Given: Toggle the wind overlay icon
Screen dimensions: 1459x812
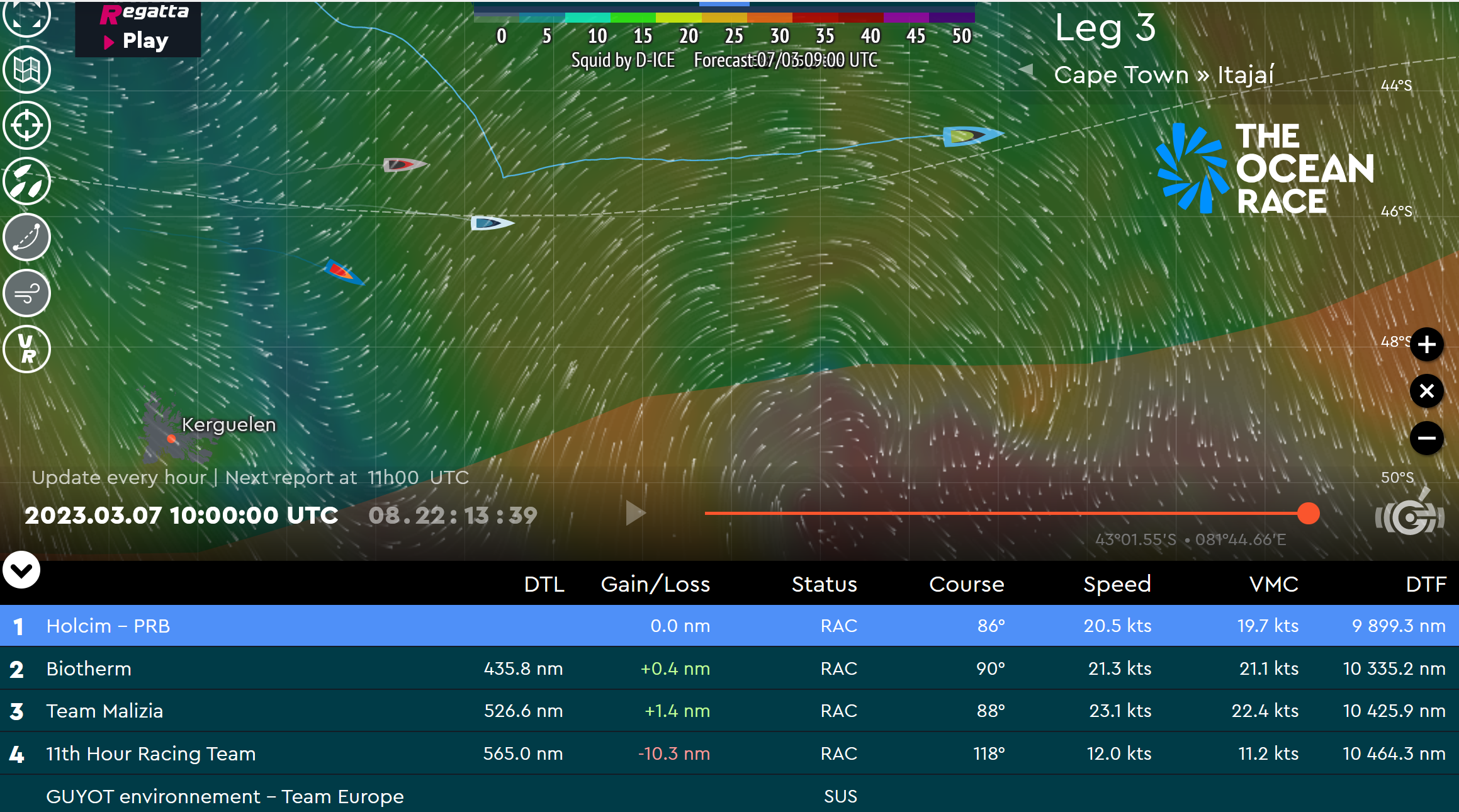Looking at the screenshot, I should [26, 293].
